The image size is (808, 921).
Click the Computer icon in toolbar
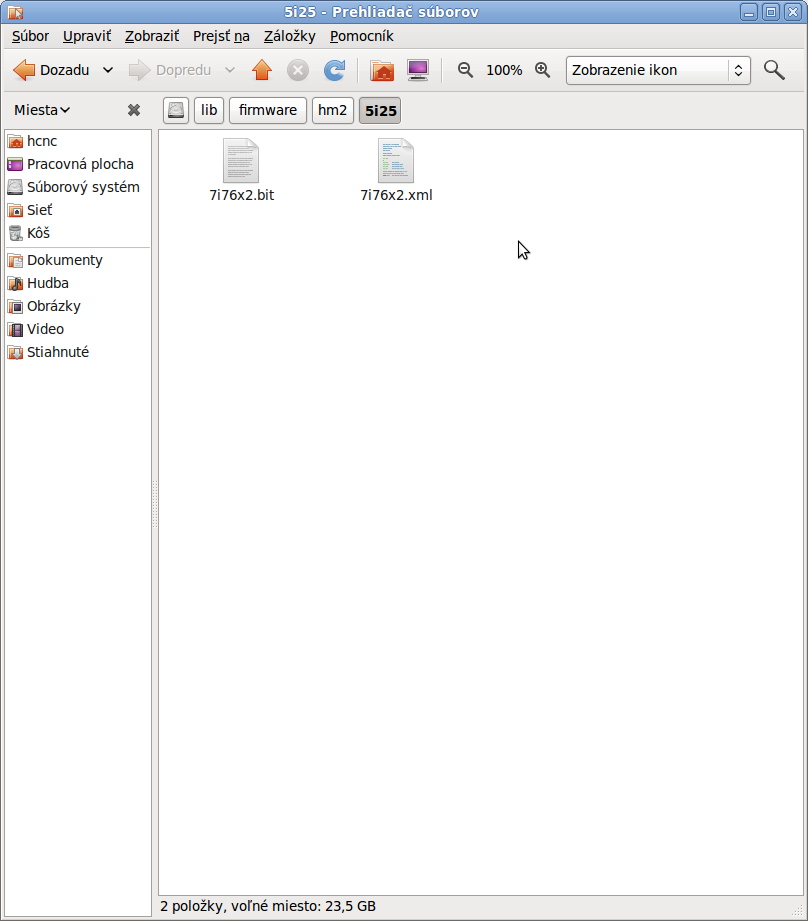[418, 70]
